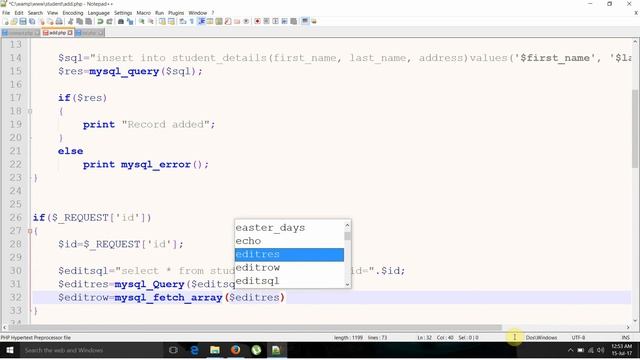The width and height of the screenshot is (640, 360).
Task: Choose 'editrow' from autocomplete suggestions
Action: coord(289,268)
